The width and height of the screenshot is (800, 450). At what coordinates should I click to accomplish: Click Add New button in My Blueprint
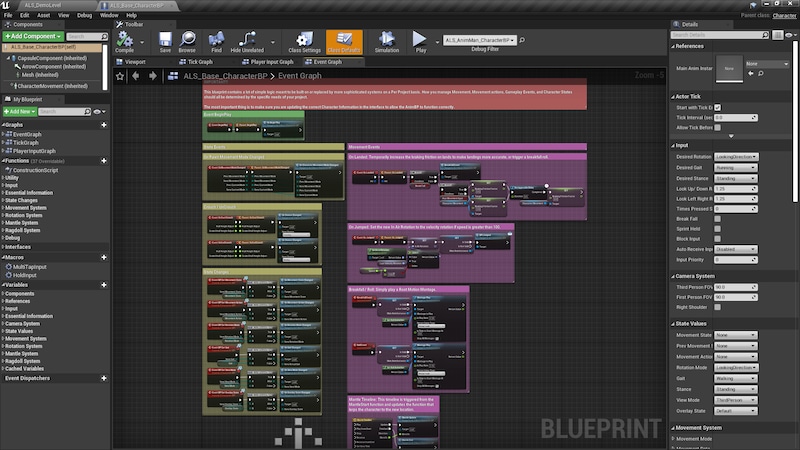click(x=19, y=112)
